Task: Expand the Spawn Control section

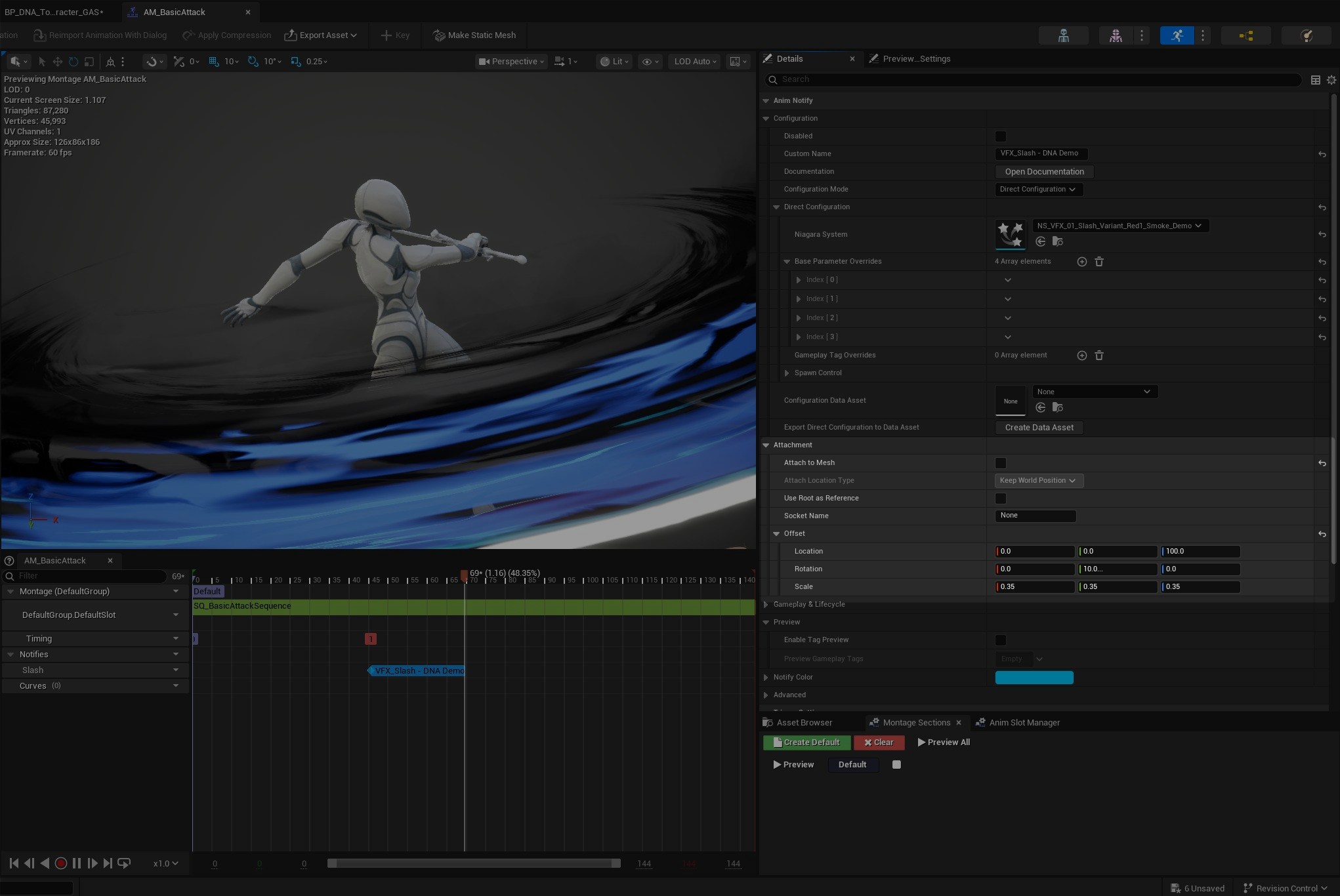Action: coord(787,373)
